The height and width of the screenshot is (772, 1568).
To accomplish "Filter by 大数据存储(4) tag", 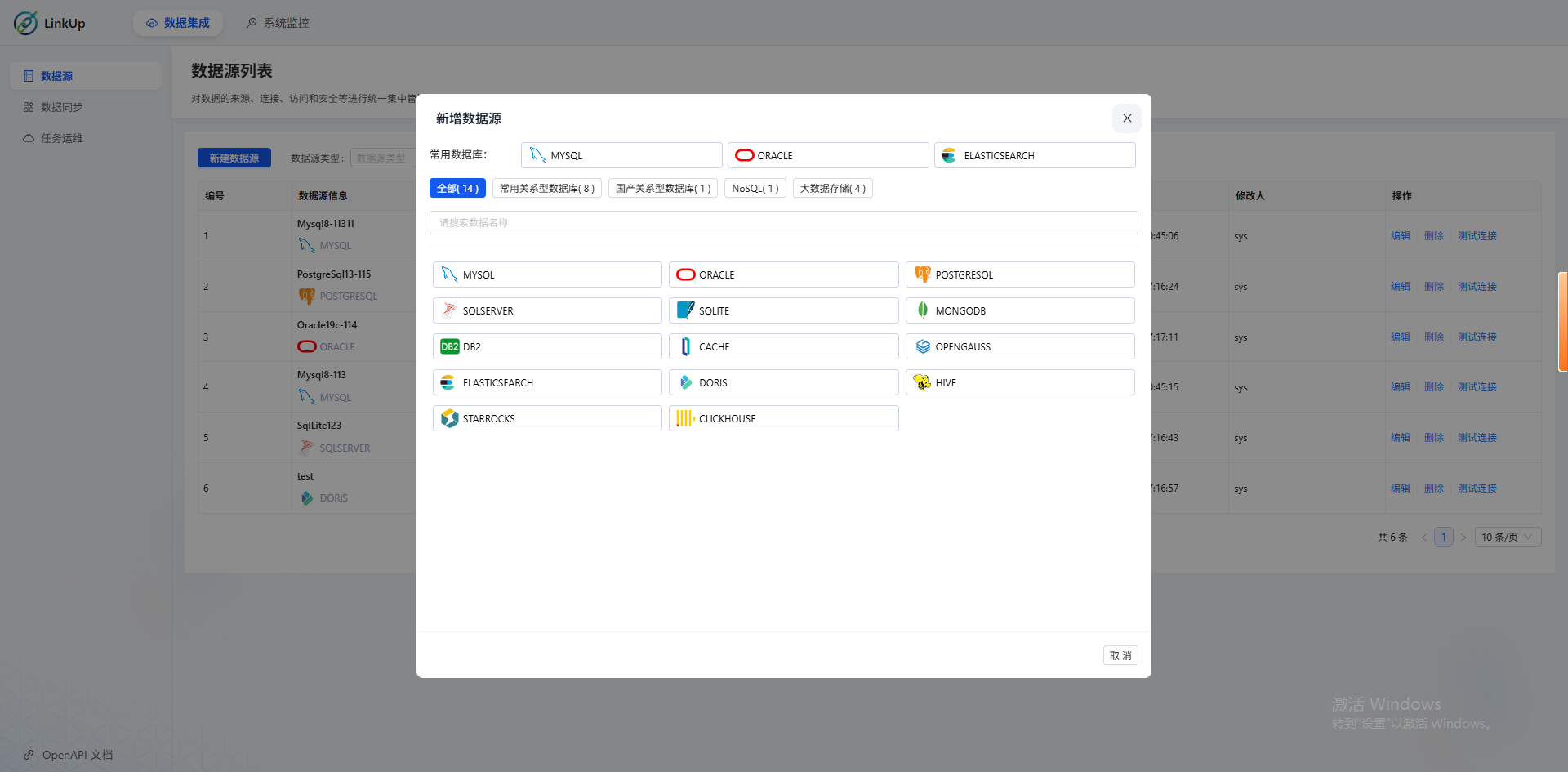I will [x=832, y=189].
